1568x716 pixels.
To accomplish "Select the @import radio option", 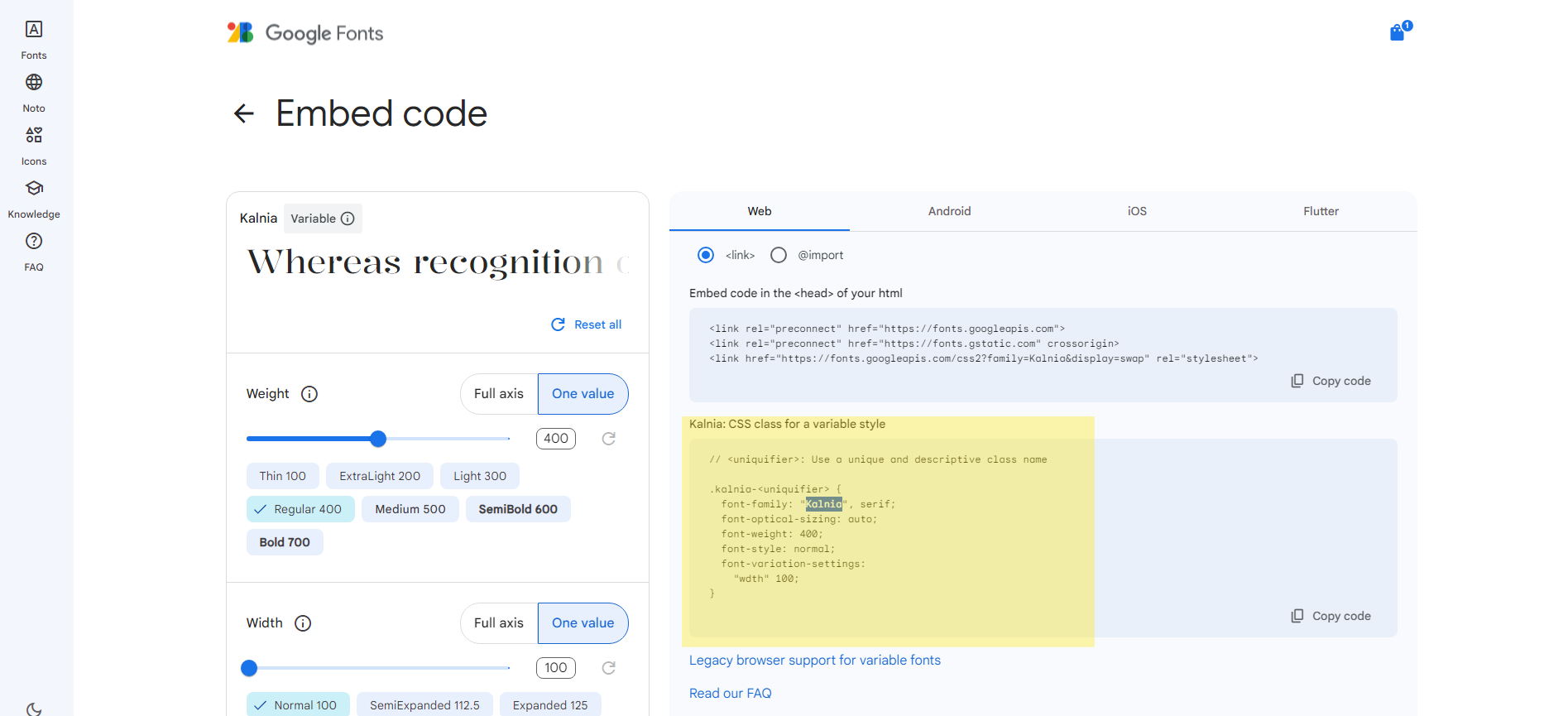I will [779, 255].
